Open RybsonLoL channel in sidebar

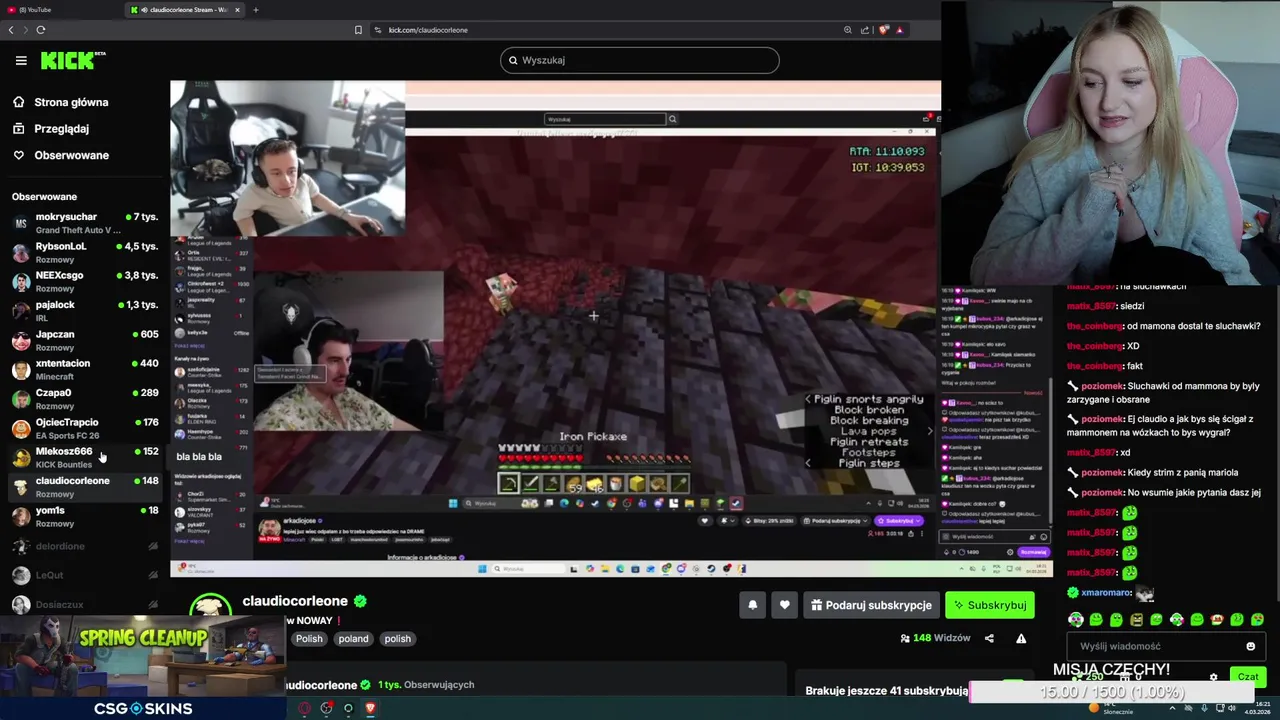(85, 252)
